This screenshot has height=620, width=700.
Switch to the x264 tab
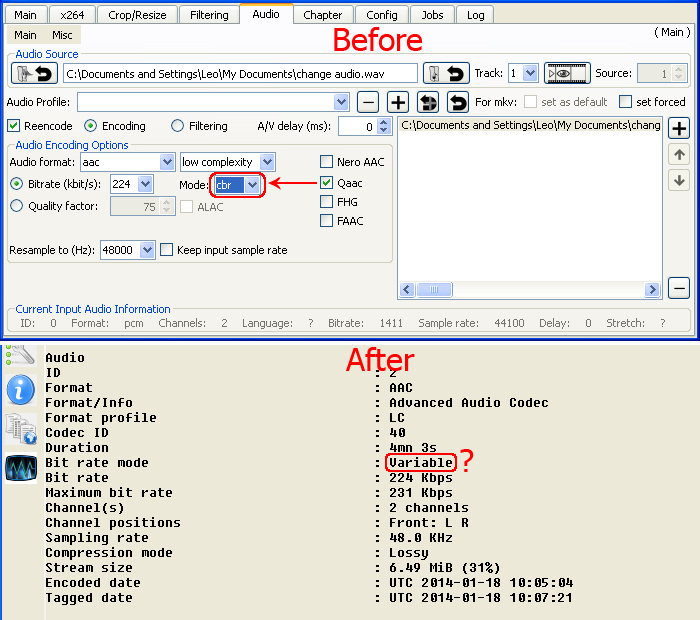pyautogui.click(x=72, y=15)
